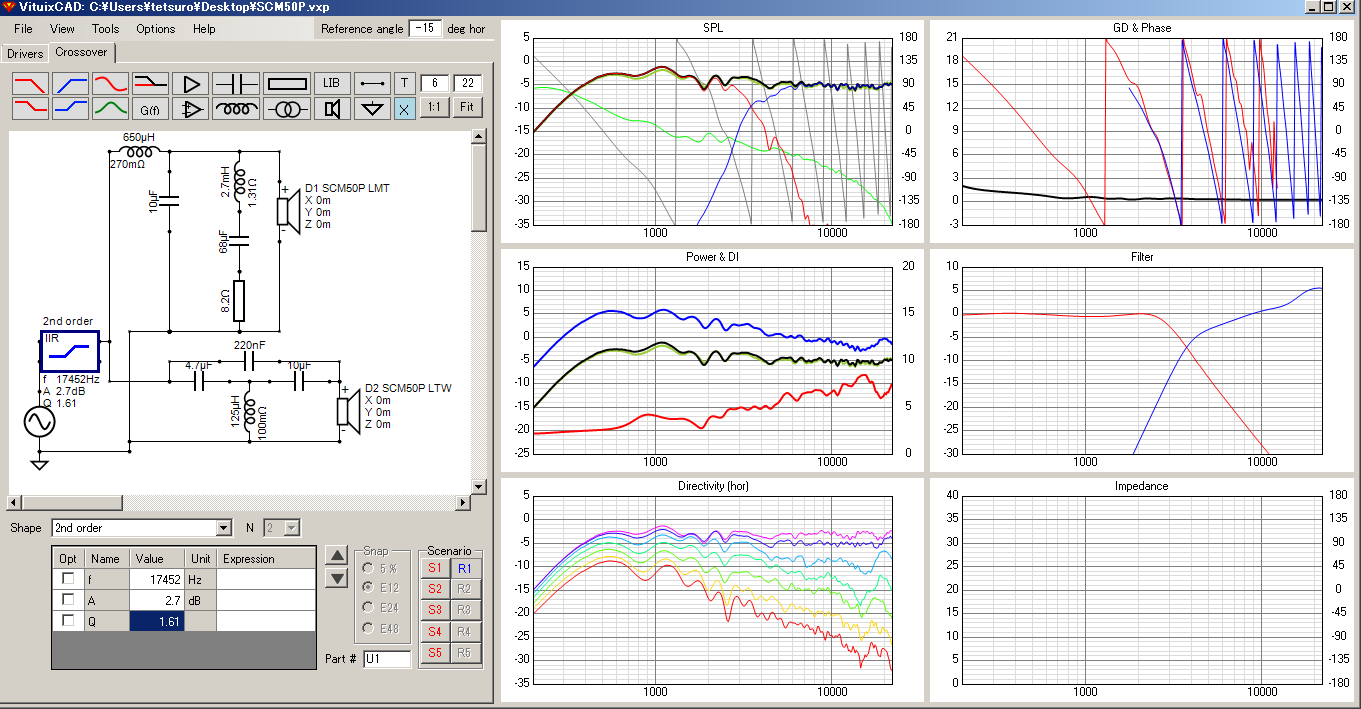Add a loudspeaker driver component
Image resolution: width=1361 pixels, height=709 pixels.
tap(333, 108)
